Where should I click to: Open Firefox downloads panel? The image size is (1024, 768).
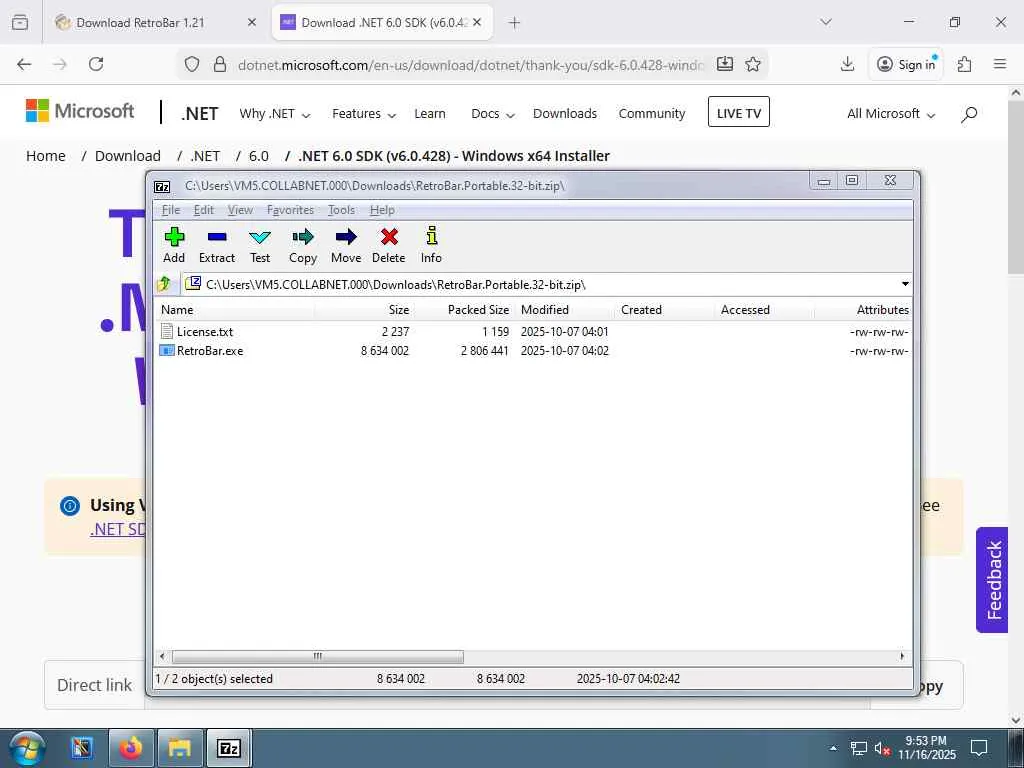pyautogui.click(x=847, y=64)
